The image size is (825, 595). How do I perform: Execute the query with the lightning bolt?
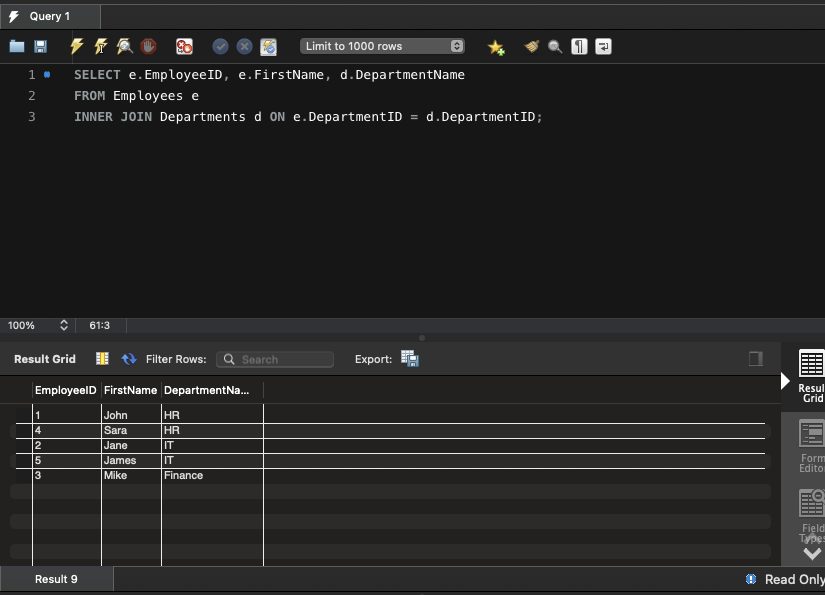click(x=77, y=46)
